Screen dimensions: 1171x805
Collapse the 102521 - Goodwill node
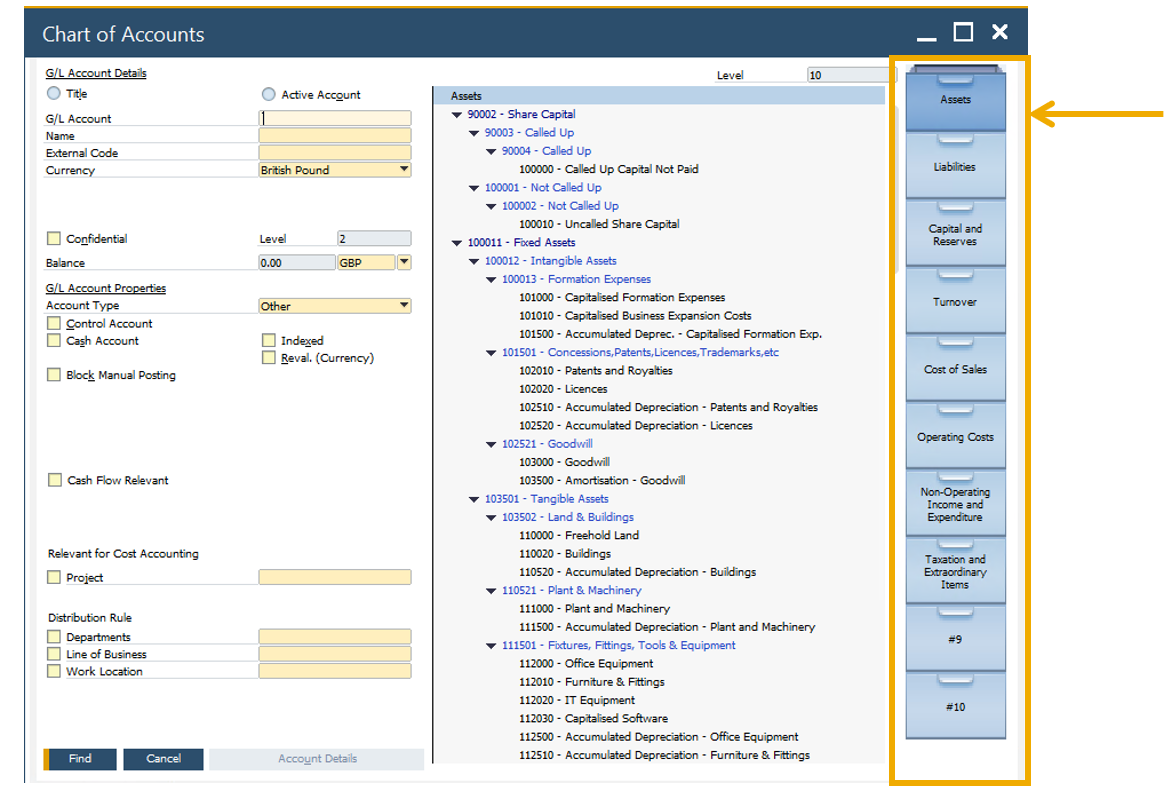click(x=491, y=444)
